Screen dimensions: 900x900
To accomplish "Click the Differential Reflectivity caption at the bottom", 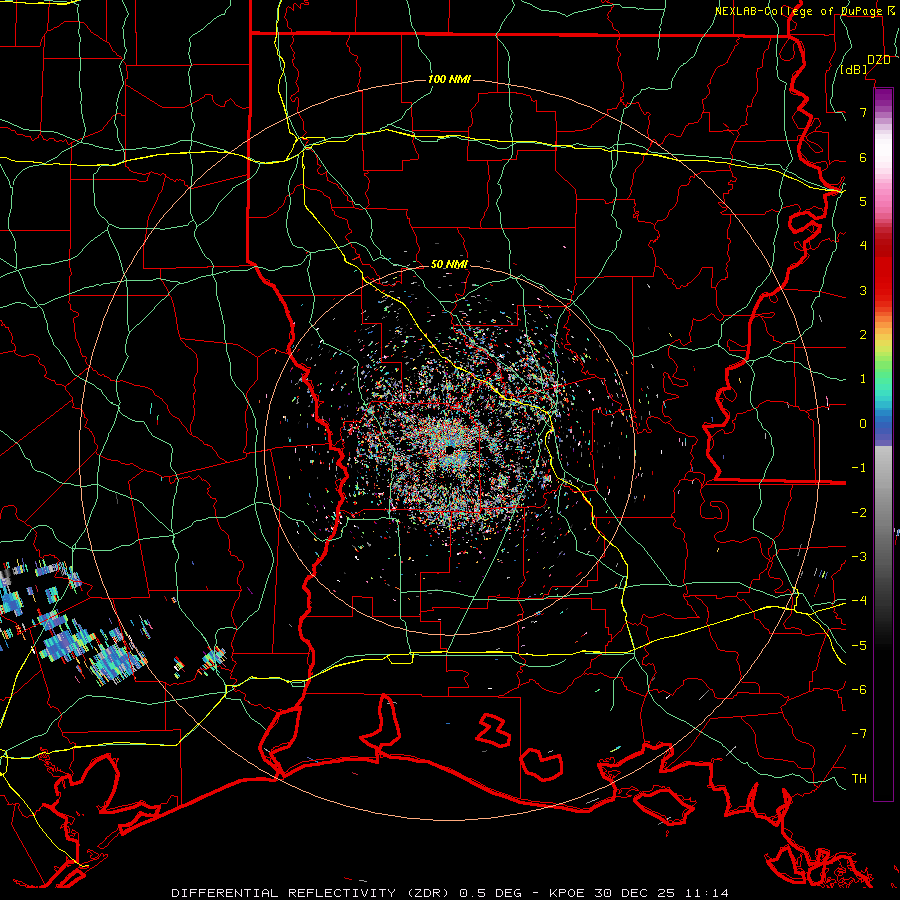I will click(x=450, y=893).
